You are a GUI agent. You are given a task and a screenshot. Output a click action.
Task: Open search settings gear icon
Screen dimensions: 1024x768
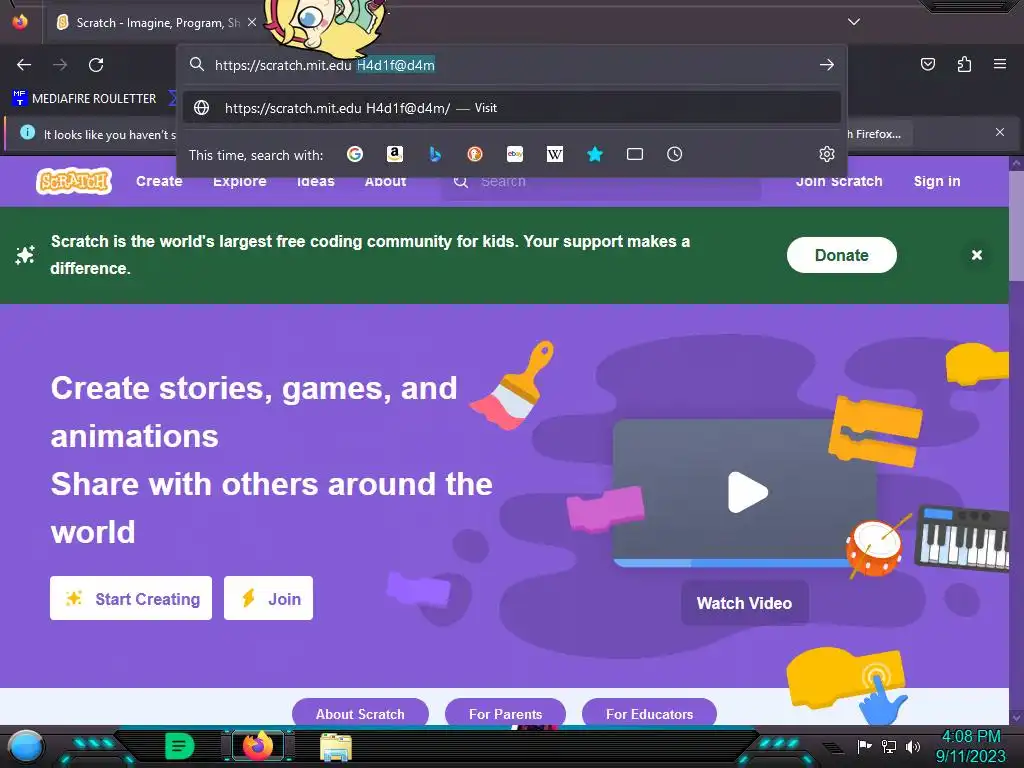(827, 154)
